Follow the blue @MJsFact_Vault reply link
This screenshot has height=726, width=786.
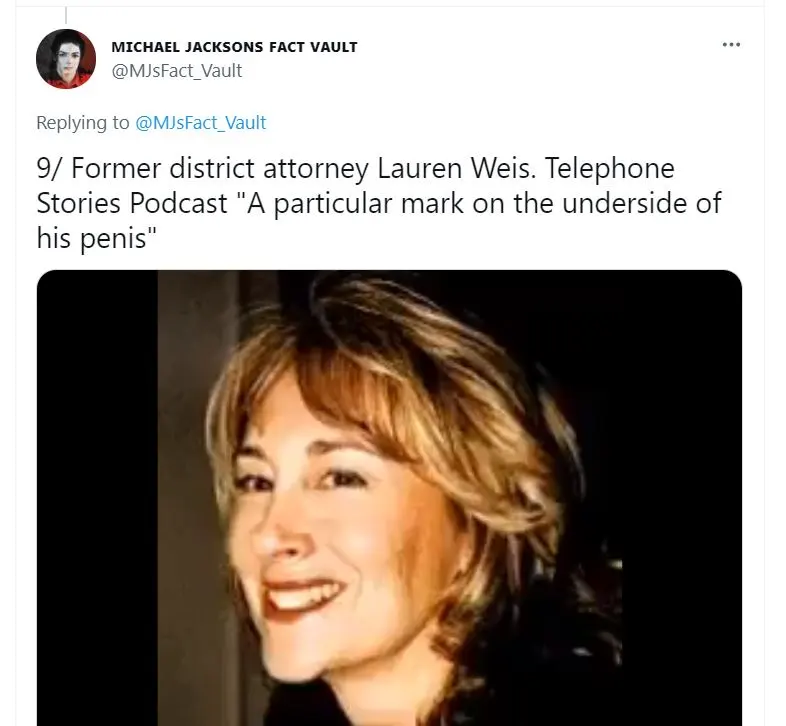pyautogui.click(x=201, y=123)
